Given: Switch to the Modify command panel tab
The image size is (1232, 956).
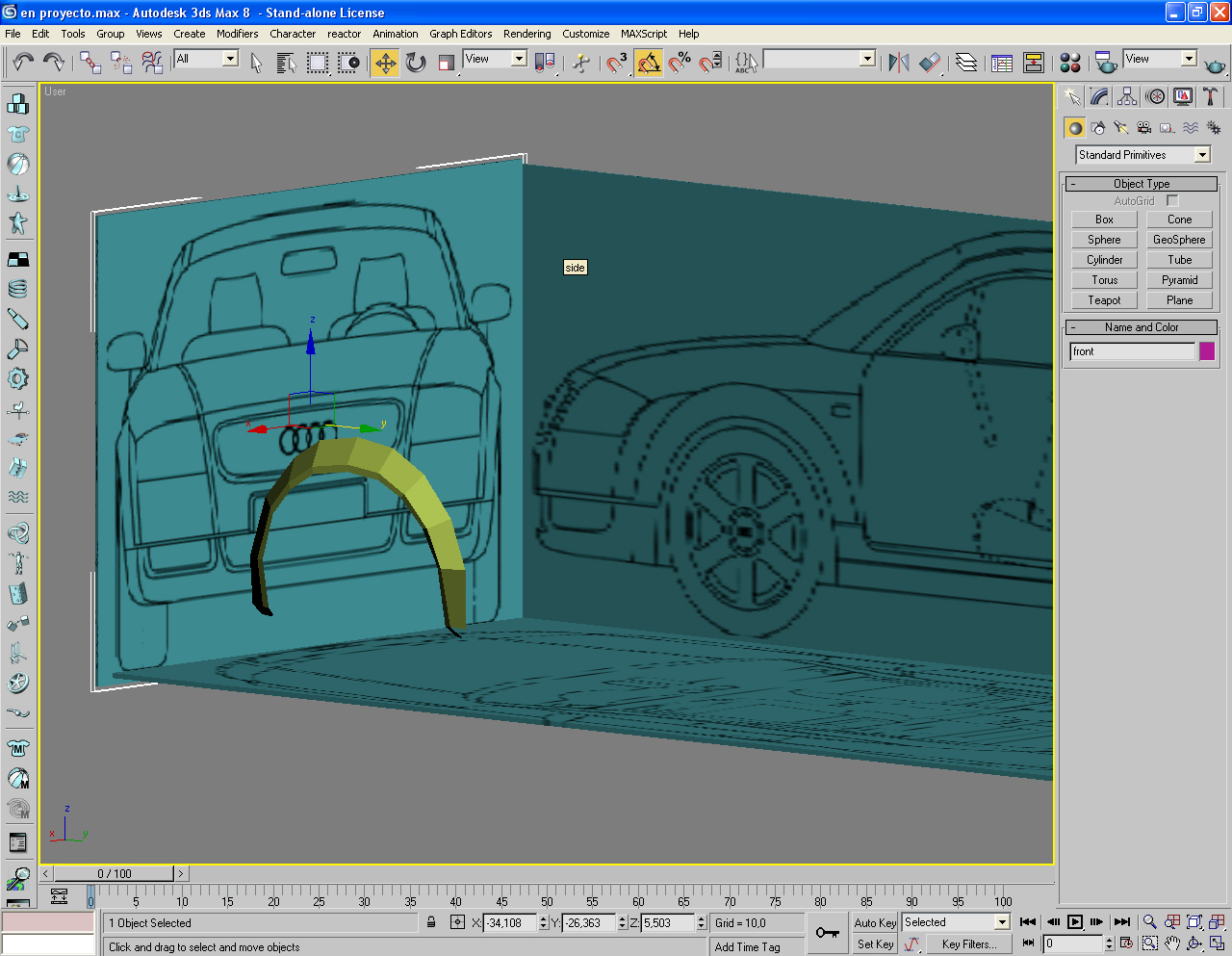Looking at the screenshot, I should (x=1099, y=96).
